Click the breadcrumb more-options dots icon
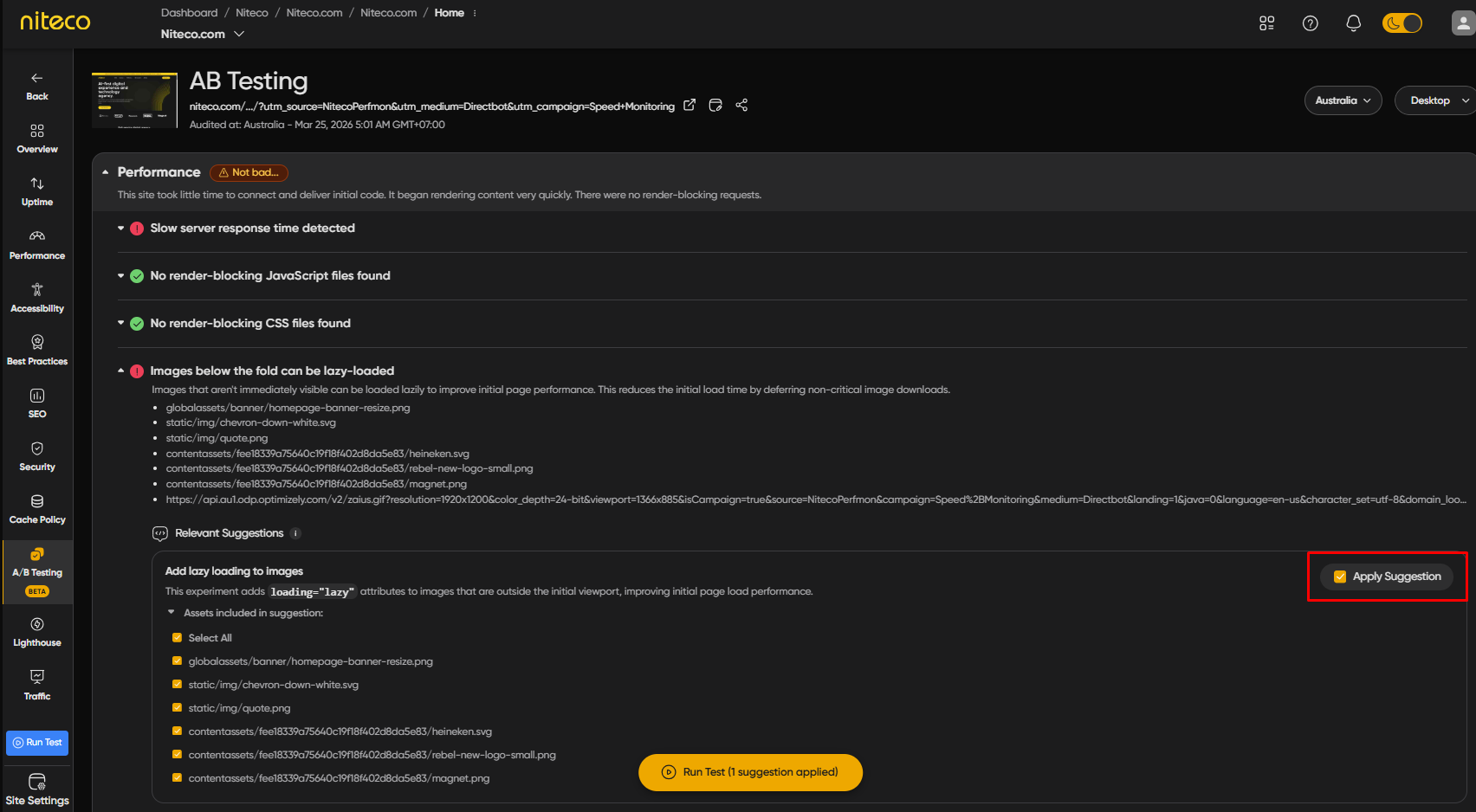Image resolution: width=1476 pixels, height=812 pixels. (x=475, y=13)
